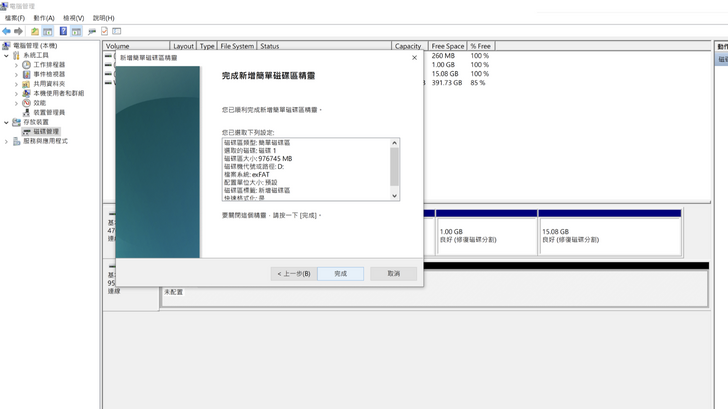Expand the 事件檢視器 tree node
The height and width of the screenshot is (409, 728).
(16, 74)
